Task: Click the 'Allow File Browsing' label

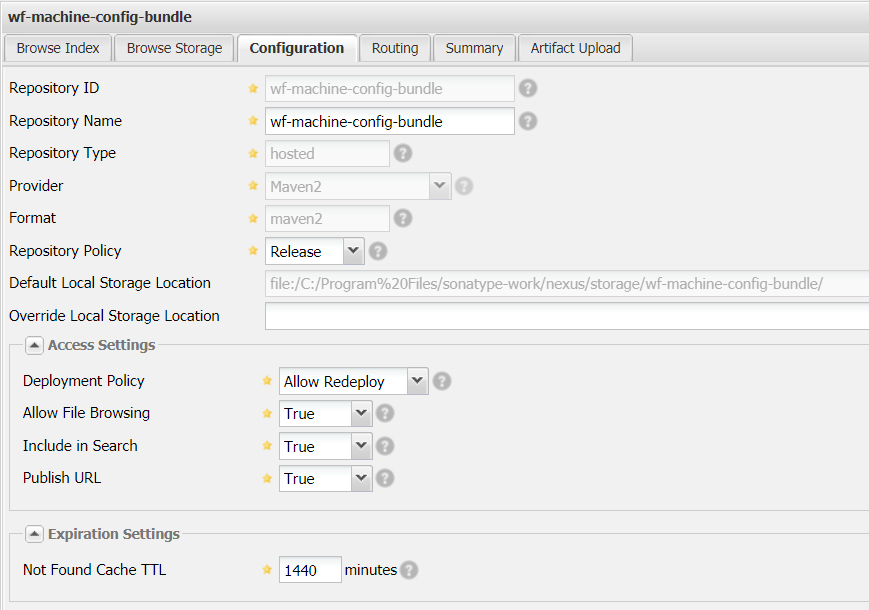Action: [x=86, y=413]
